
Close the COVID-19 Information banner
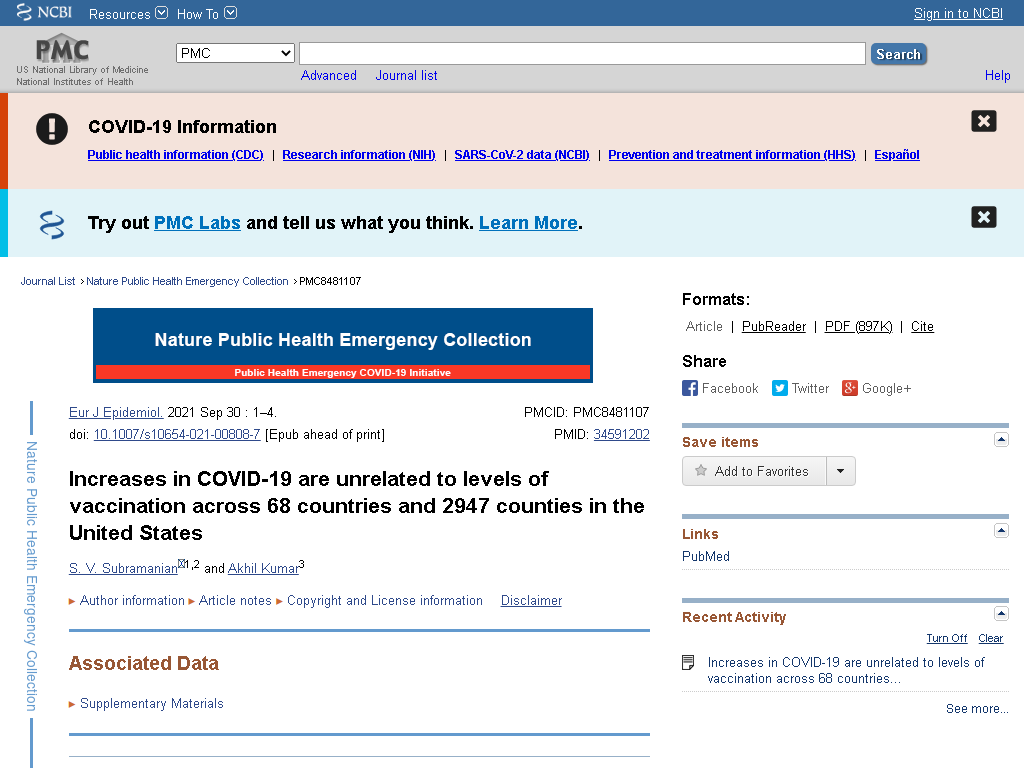pyautogui.click(x=984, y=121)
